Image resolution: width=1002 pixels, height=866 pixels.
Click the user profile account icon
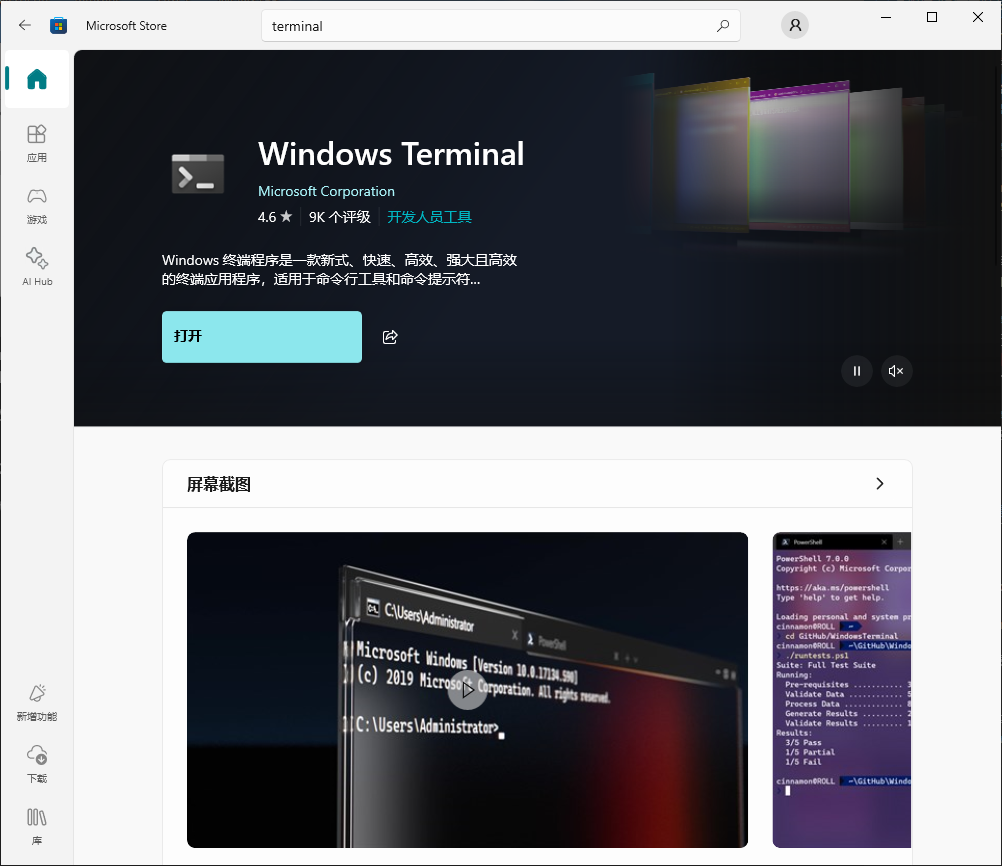(x=795, y=26)
